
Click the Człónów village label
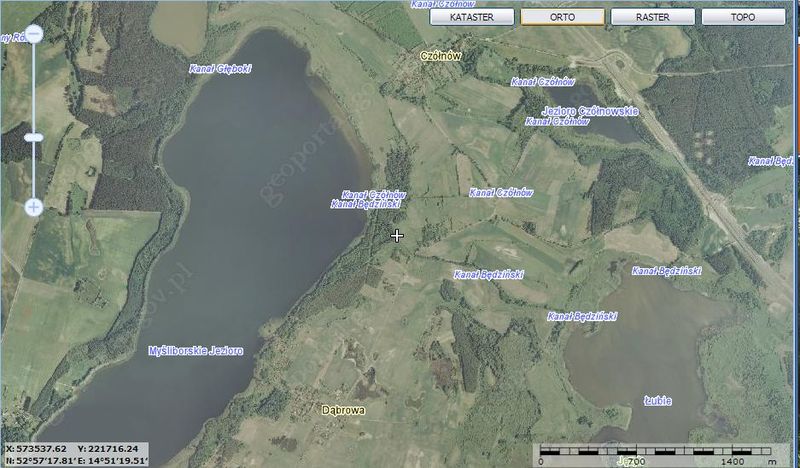coord(441,57)
